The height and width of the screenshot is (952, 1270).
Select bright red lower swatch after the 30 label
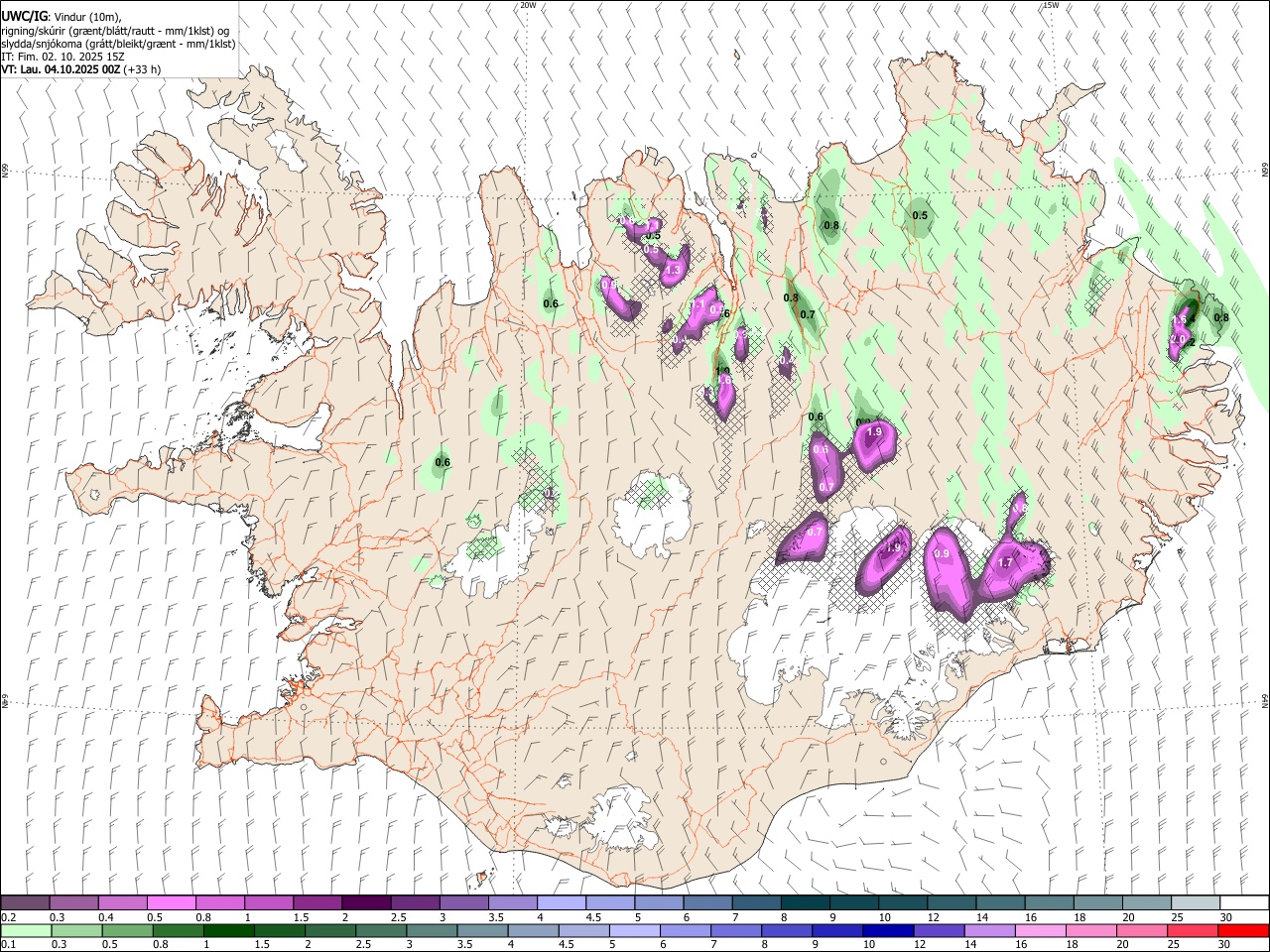pos(1243,930)
